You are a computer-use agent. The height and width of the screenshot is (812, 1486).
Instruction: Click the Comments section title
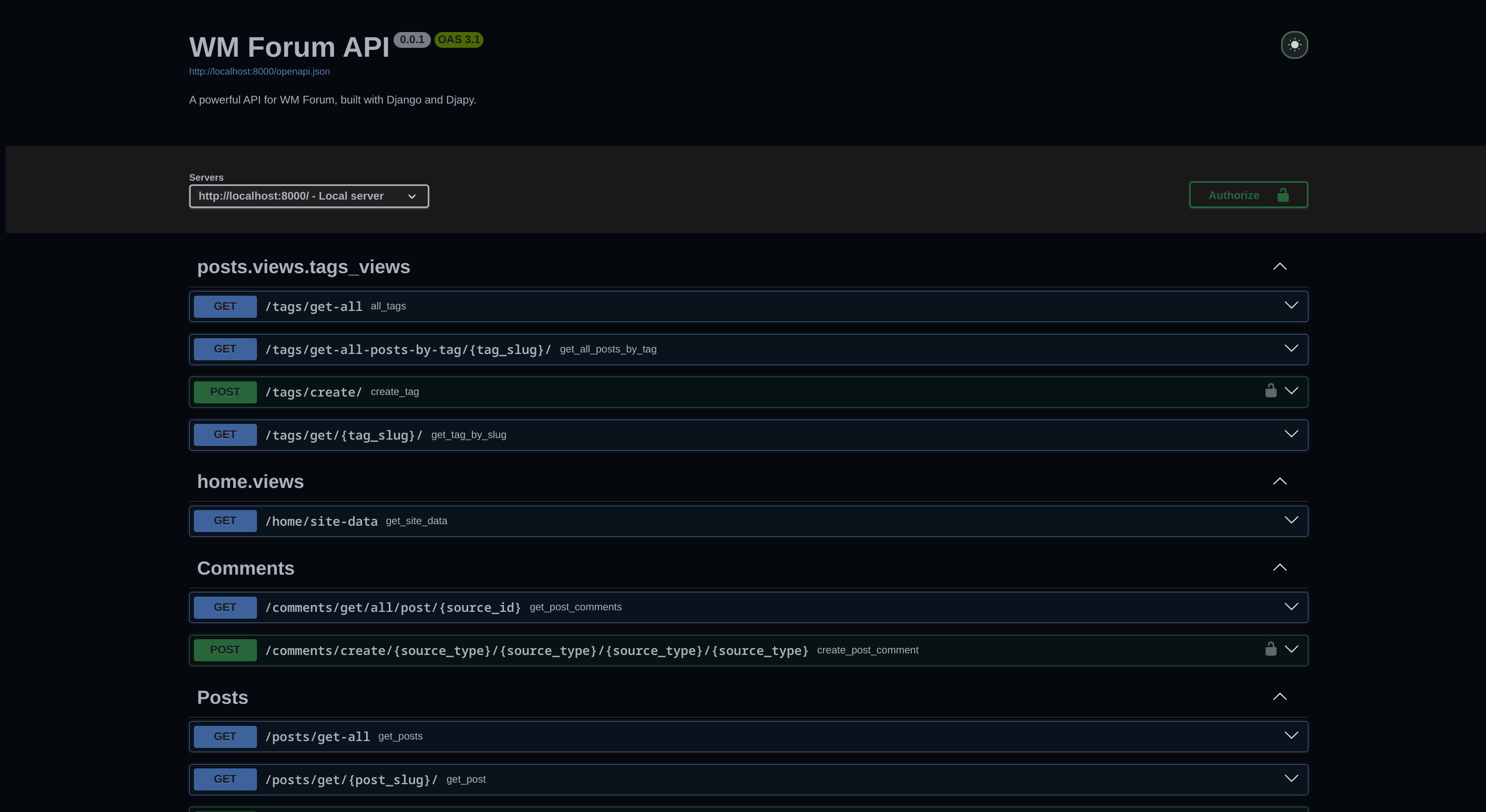(246, 568)
